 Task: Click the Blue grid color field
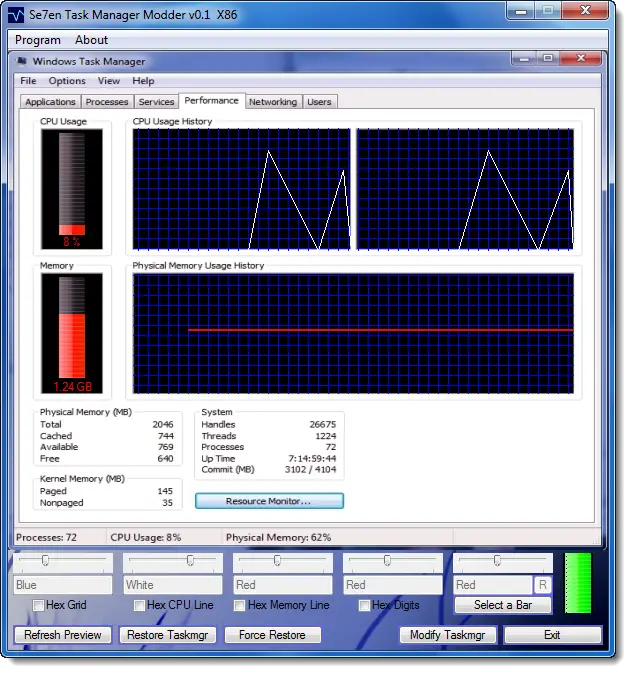63,586
